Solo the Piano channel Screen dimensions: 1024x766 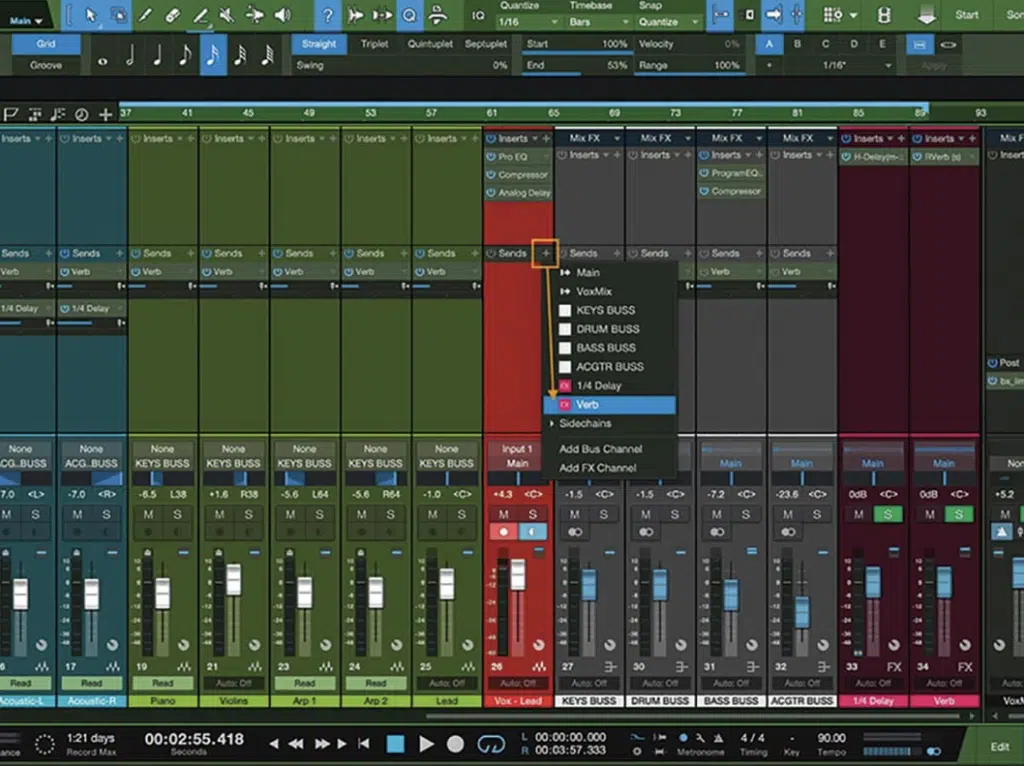coord(178,515)
